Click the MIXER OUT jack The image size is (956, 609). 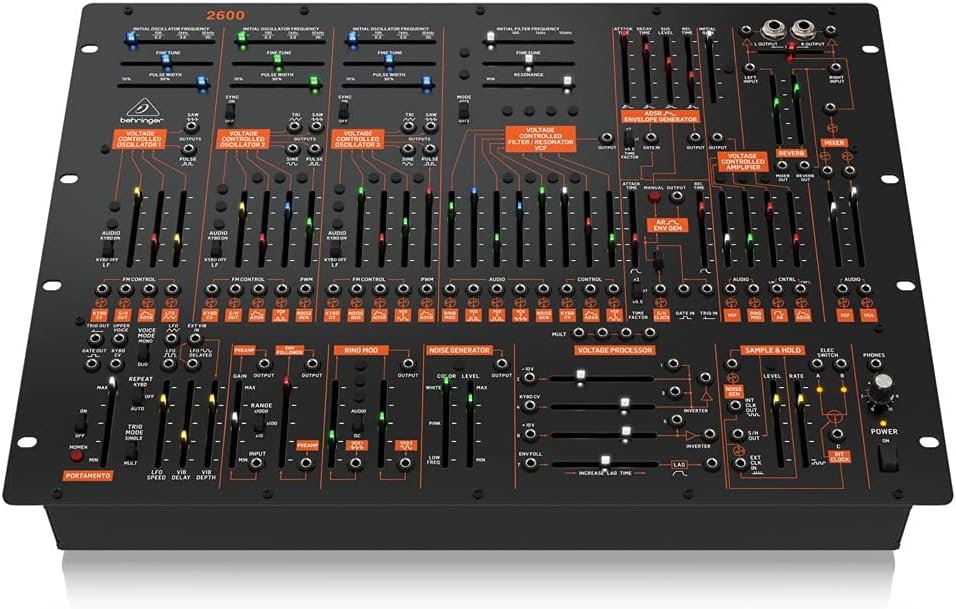[782, 165]
